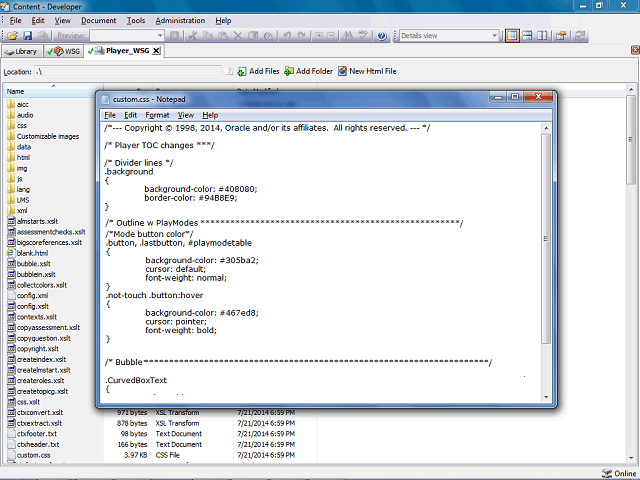The height and width of the screenshot is (480, 640).
Task: Select the Customizable images folder
Action: (x=43, y=136)
